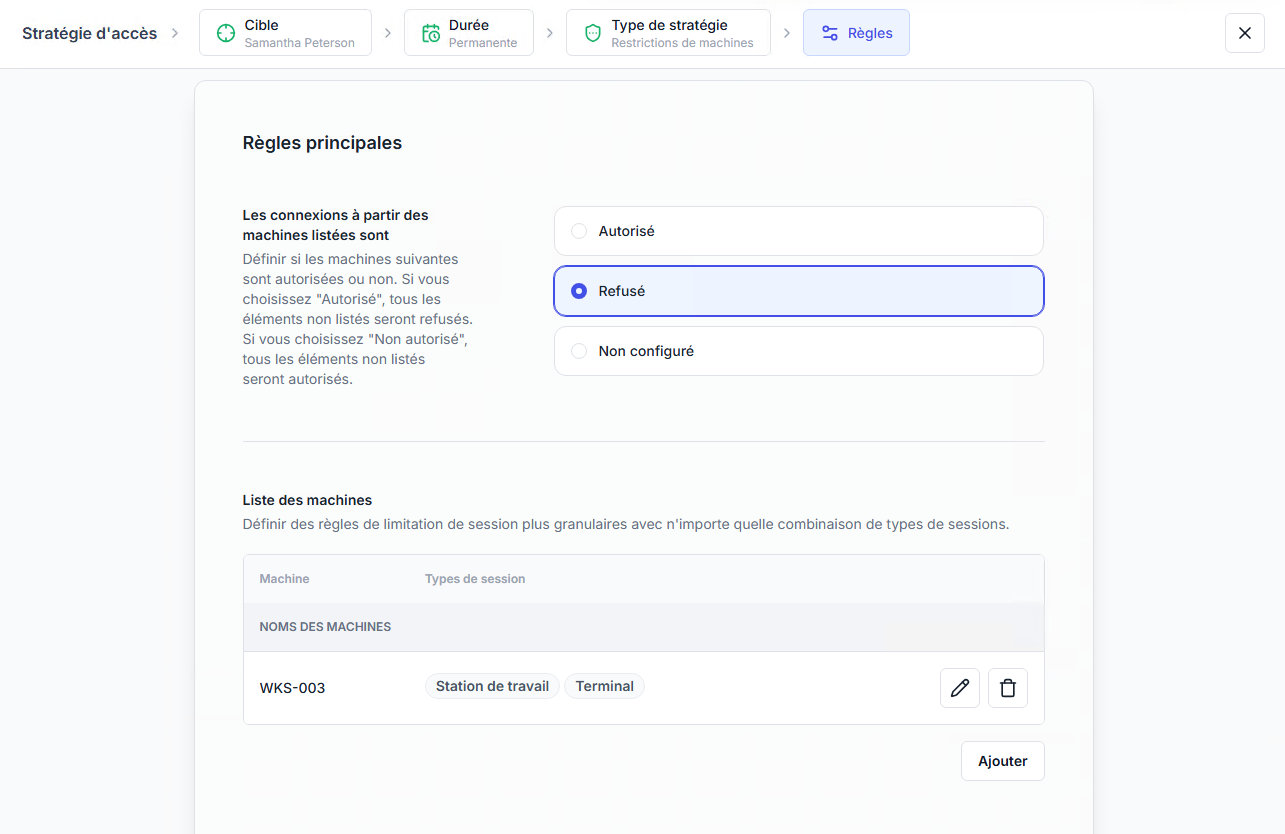Click the Station de travail session tag
The width and height of the screenshot is (1285, 834).
point(492,686)
